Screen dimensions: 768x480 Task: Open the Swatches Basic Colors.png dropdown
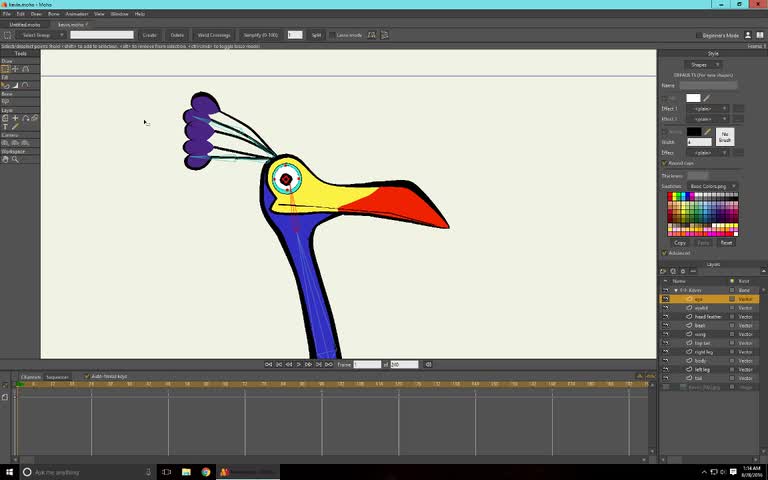(x=712, y=186)
